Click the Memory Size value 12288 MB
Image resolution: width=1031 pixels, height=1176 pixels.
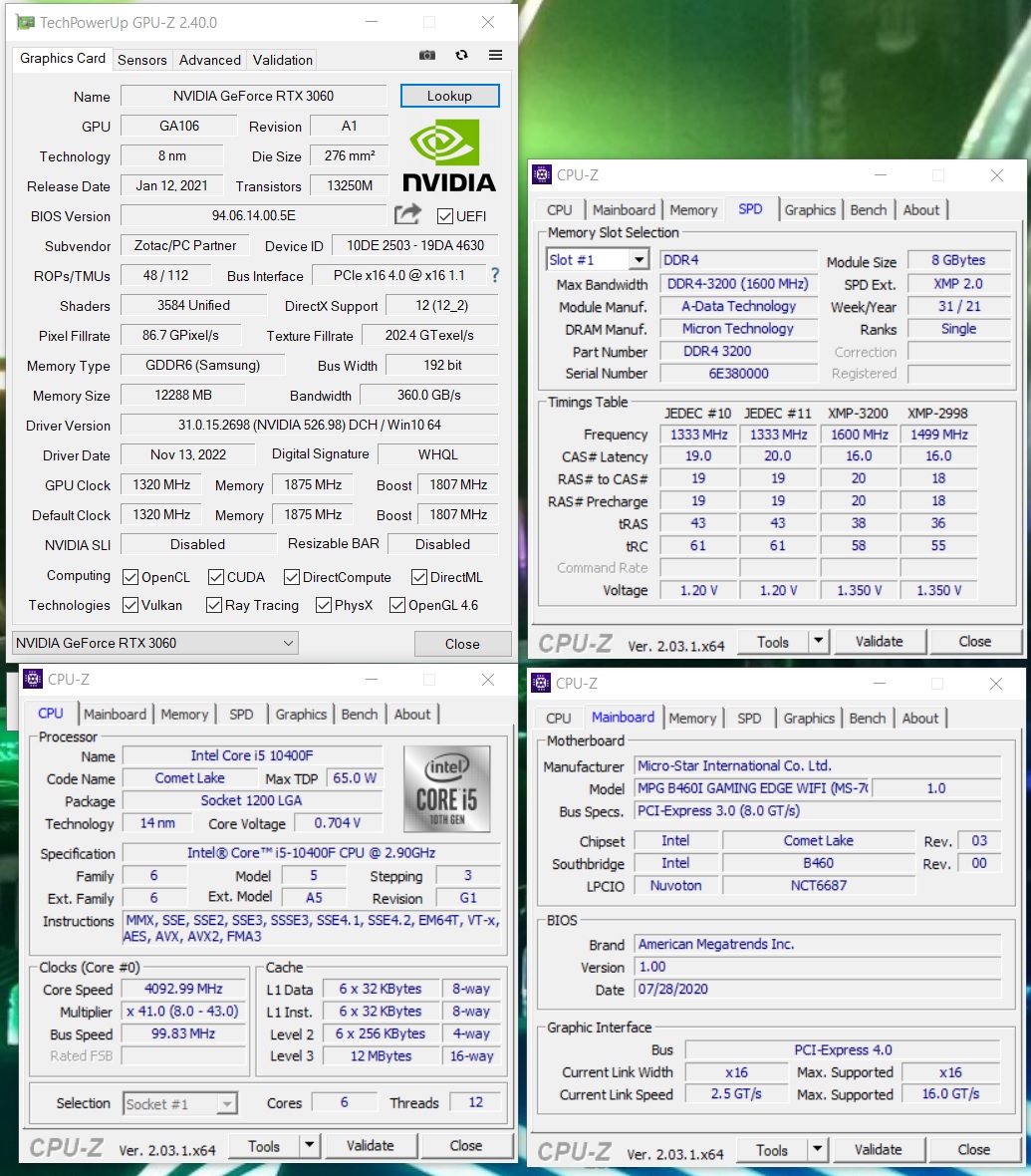click(x=183, y=395)
